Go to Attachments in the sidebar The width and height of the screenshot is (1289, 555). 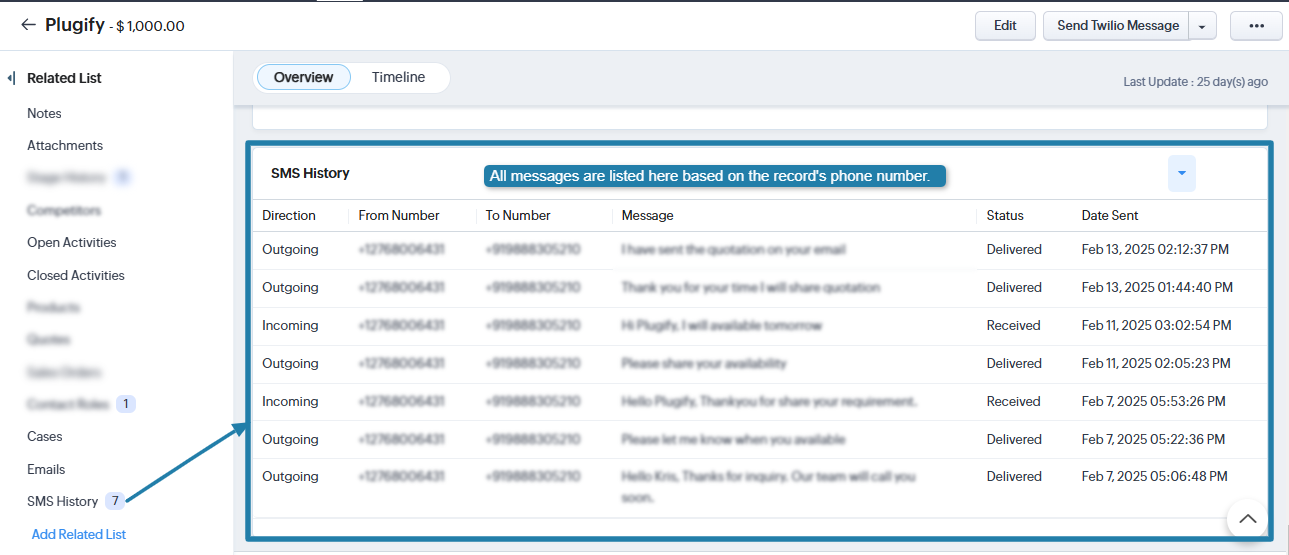65,145
